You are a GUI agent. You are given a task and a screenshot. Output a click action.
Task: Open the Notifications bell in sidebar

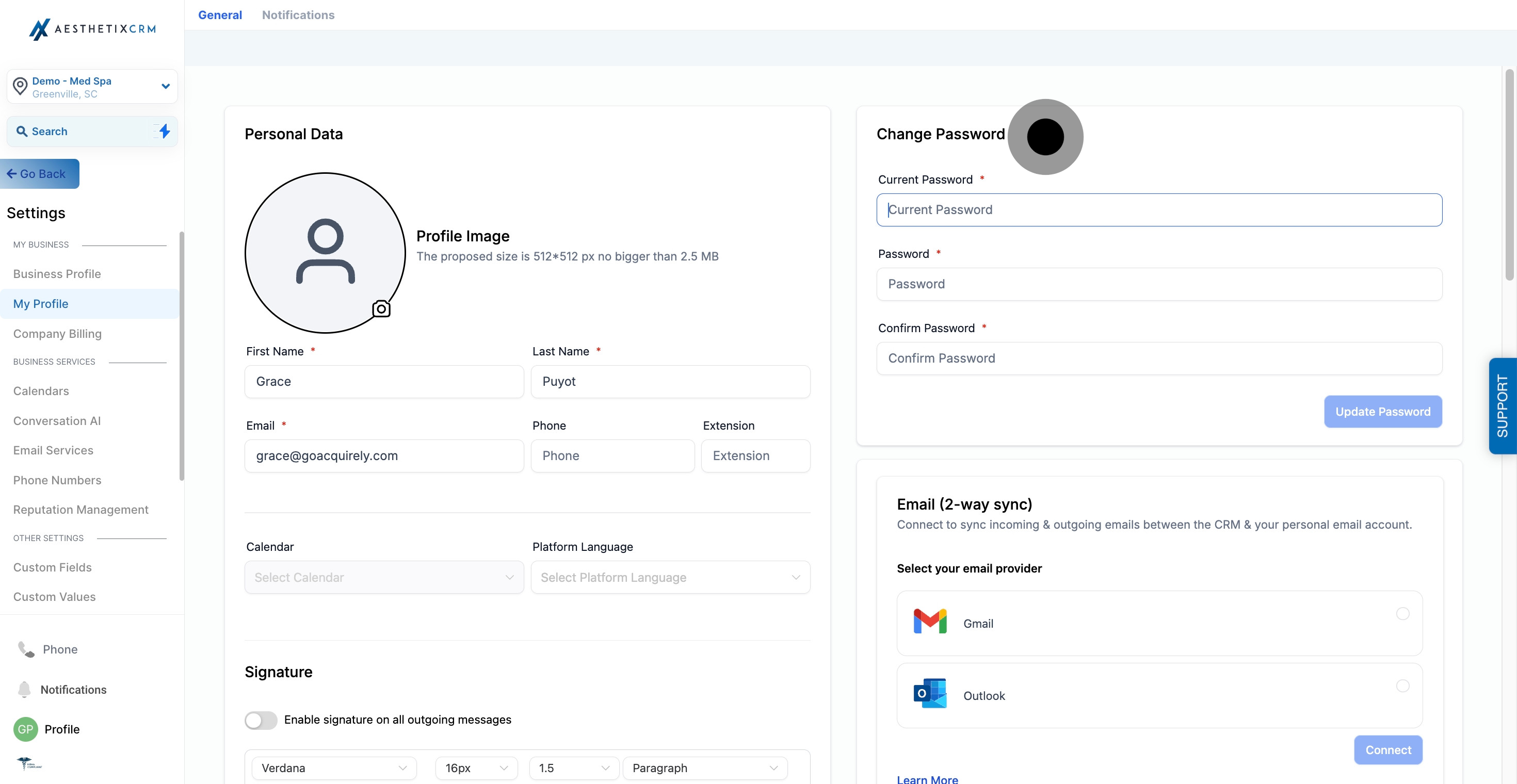24,689
